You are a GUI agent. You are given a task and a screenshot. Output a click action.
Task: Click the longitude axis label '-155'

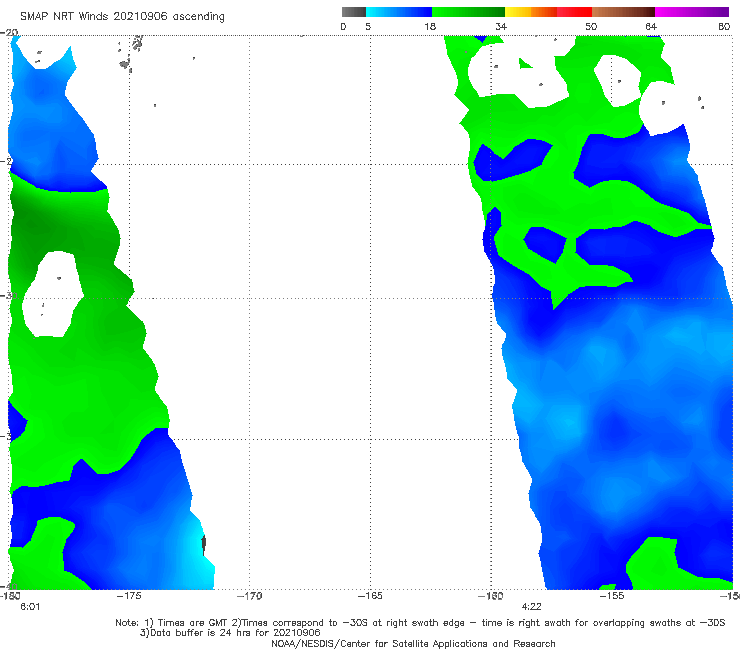pos(612,596)
